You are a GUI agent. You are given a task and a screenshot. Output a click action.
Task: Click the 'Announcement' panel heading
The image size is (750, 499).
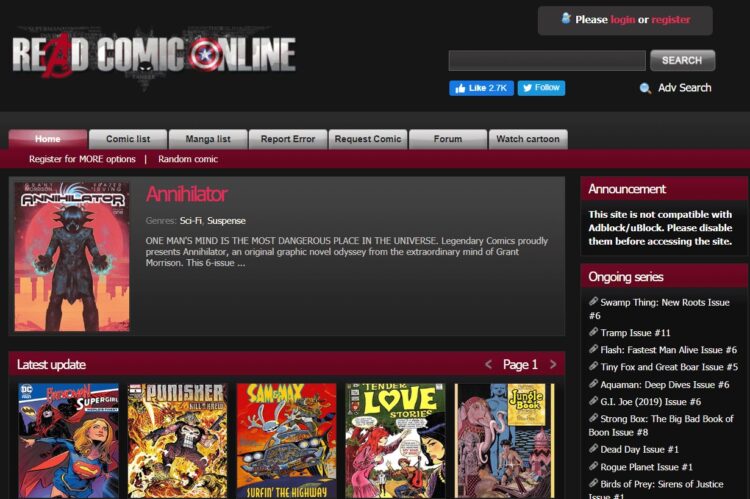627,189
